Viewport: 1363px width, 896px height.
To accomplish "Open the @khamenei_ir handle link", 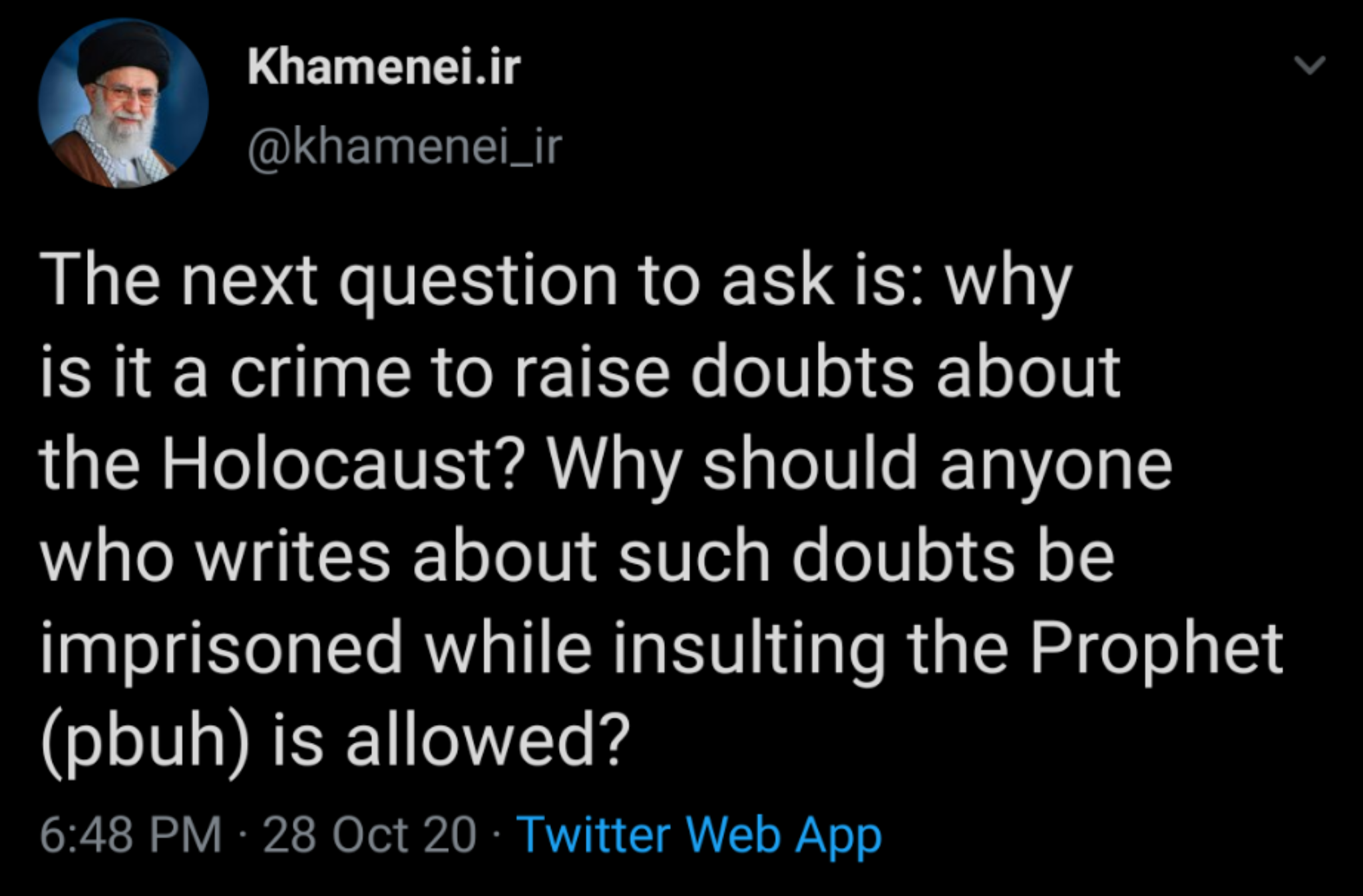I will [x=405, y=146].
